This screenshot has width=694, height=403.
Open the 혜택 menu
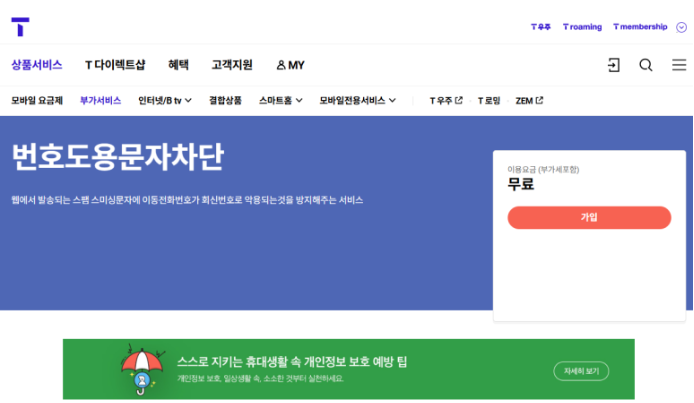[178, 65]
